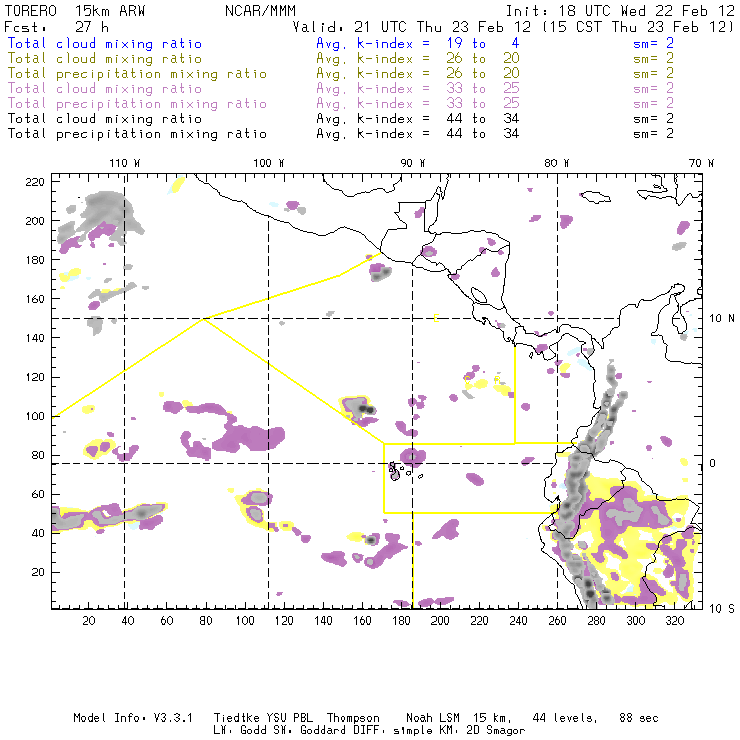Click the black "Total precipitation mixing ratio" legend line
740x740 pixels.
pos(137,134)
